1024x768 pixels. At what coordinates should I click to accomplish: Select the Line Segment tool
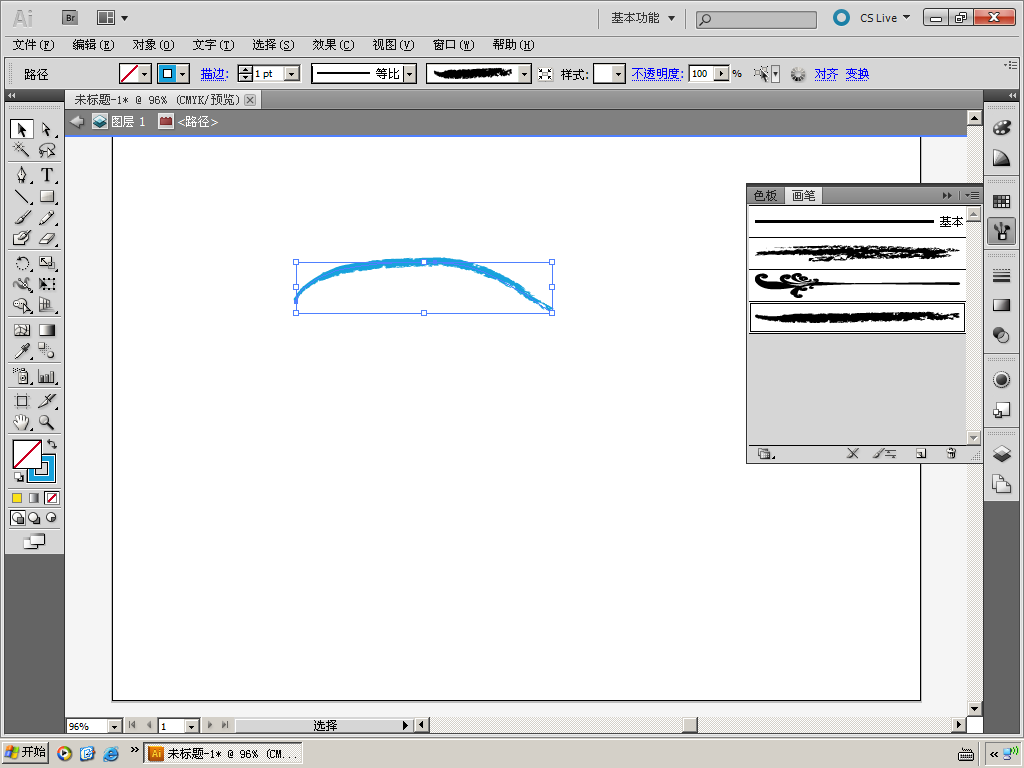click(x=22, y=196)
